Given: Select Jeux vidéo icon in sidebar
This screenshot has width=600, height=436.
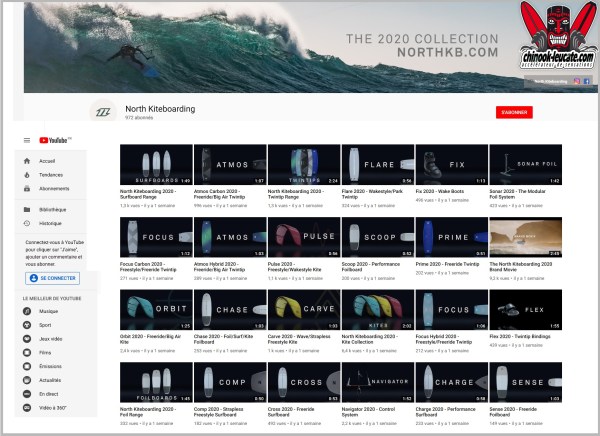Looking at the screenshot, I should (27, 339).
